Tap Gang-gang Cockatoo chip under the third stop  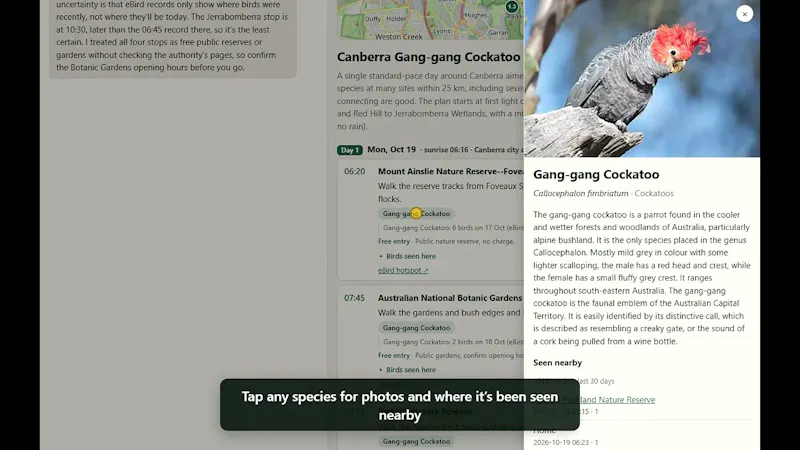416,441
